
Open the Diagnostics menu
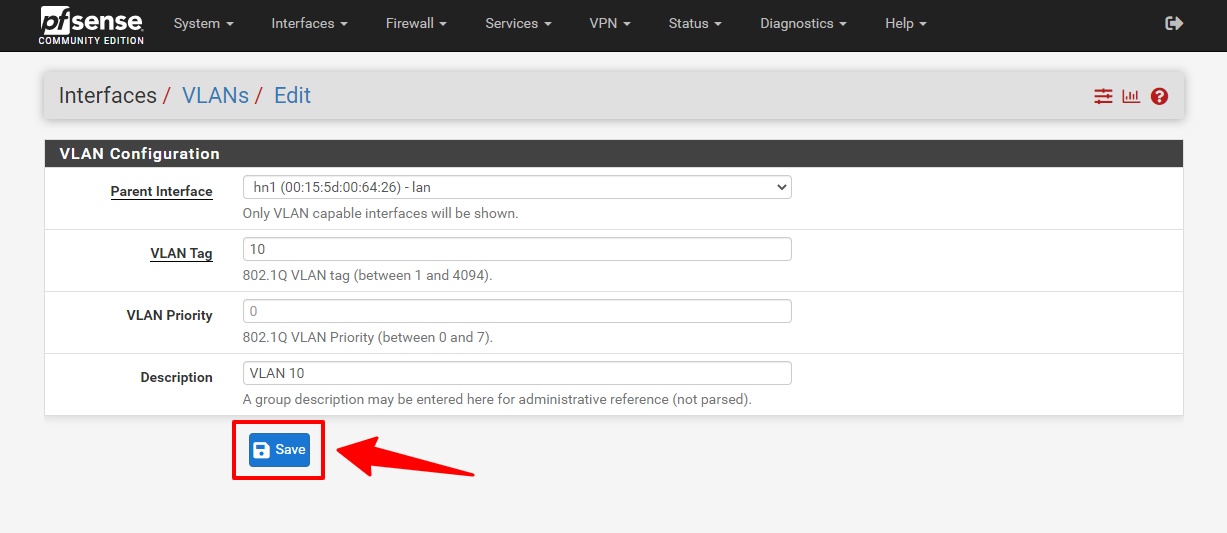coord(803,23)
